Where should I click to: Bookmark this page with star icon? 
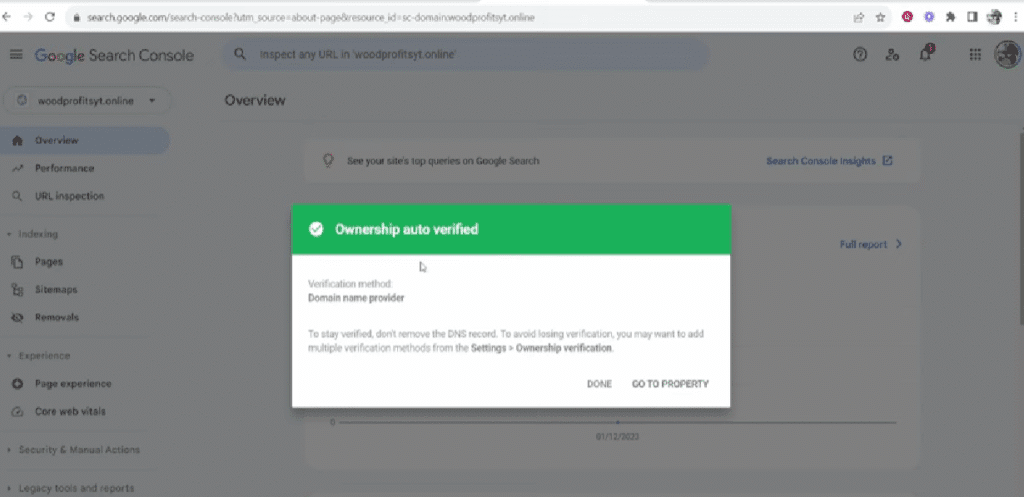pos(880,18)
